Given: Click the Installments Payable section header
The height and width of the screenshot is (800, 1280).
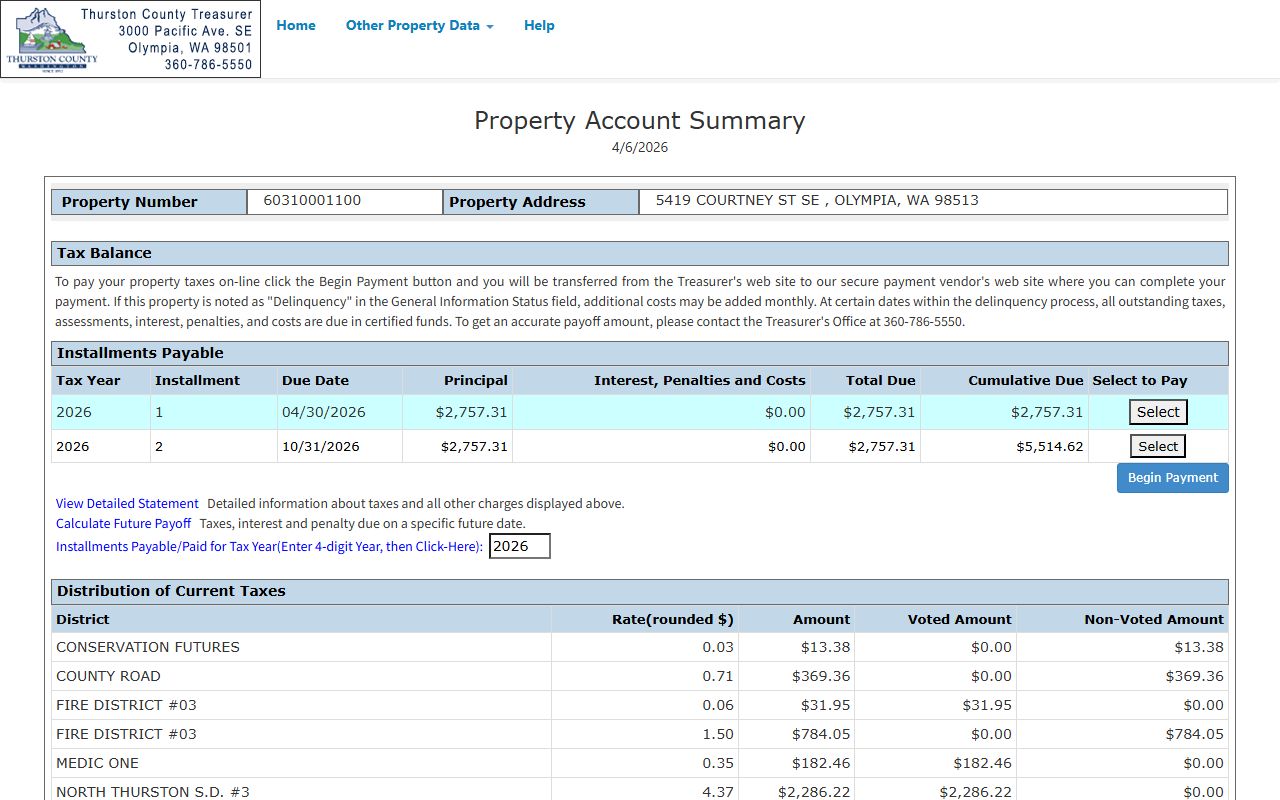Looking at the screenshot, I should pyautogui.click(x=640, y=353).
